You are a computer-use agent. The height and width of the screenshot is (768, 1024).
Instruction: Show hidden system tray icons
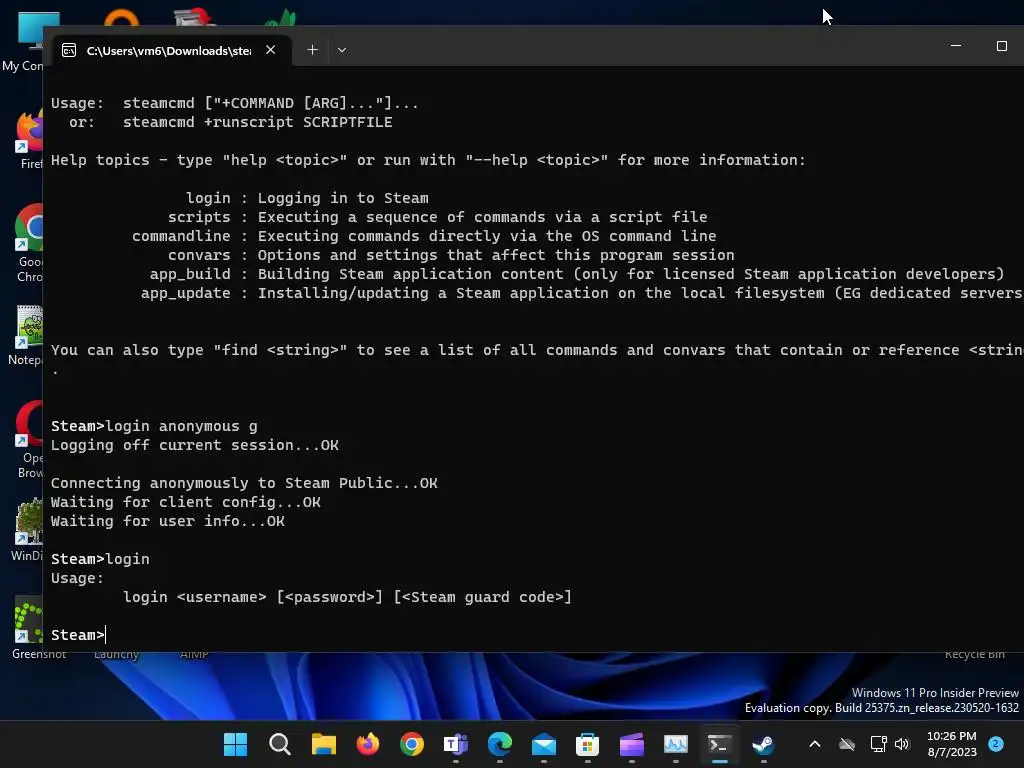pos(814,744)
